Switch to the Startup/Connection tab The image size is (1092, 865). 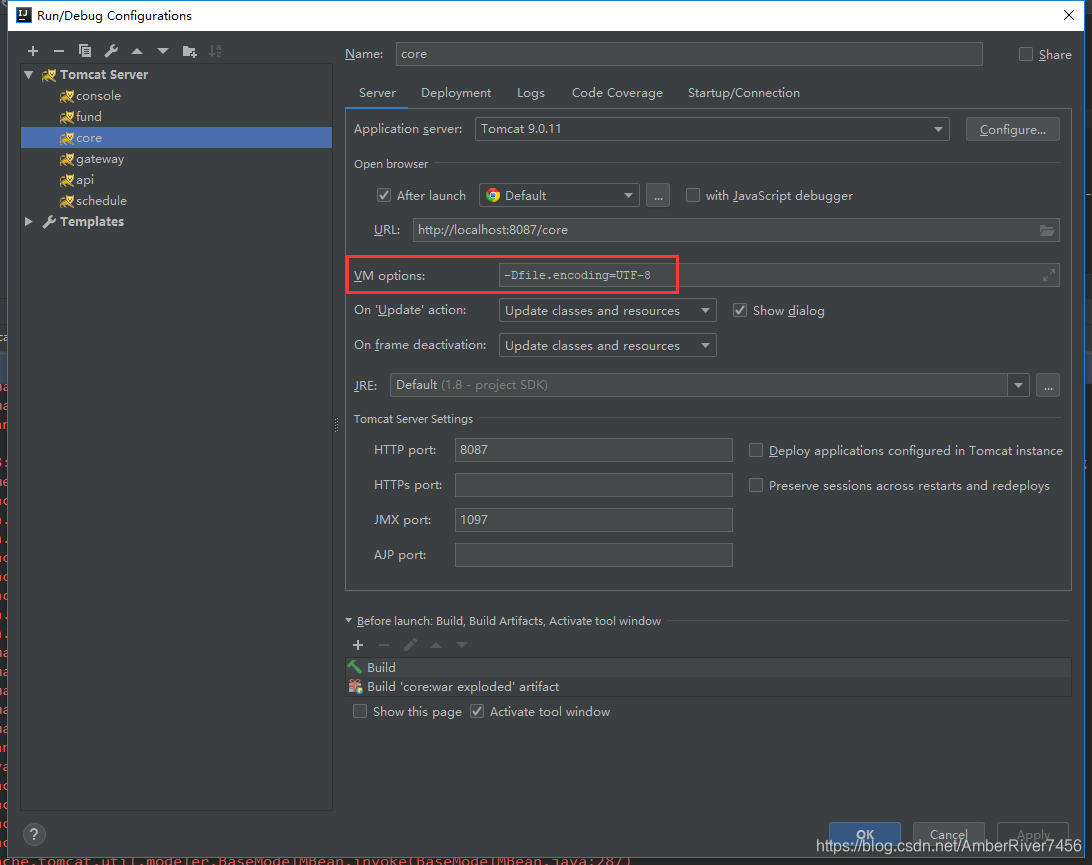pyautogui.click(x=744, y=93)
